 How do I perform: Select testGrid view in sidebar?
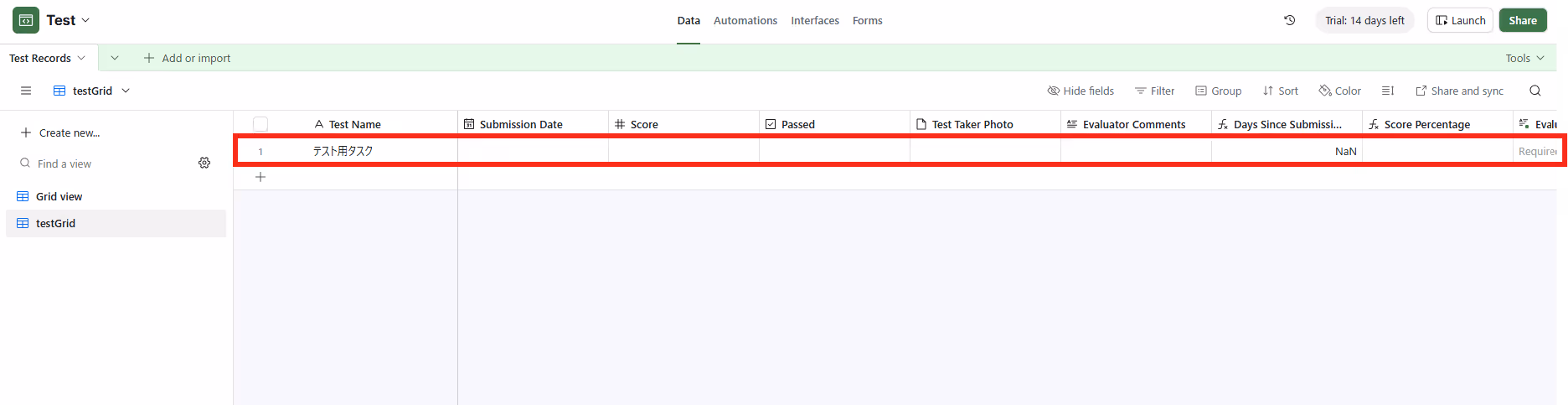pos(116,223)
